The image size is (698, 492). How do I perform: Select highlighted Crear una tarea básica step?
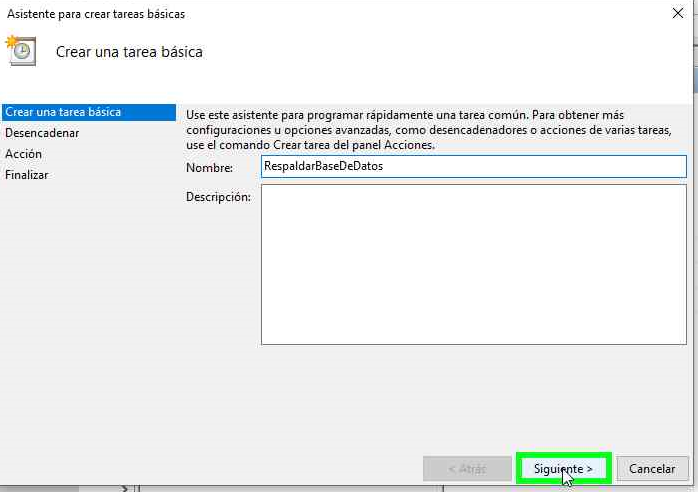pos(64,112)
